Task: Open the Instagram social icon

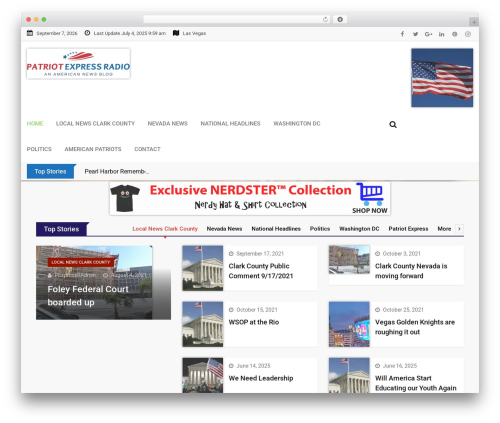Action: click(468, 34)
